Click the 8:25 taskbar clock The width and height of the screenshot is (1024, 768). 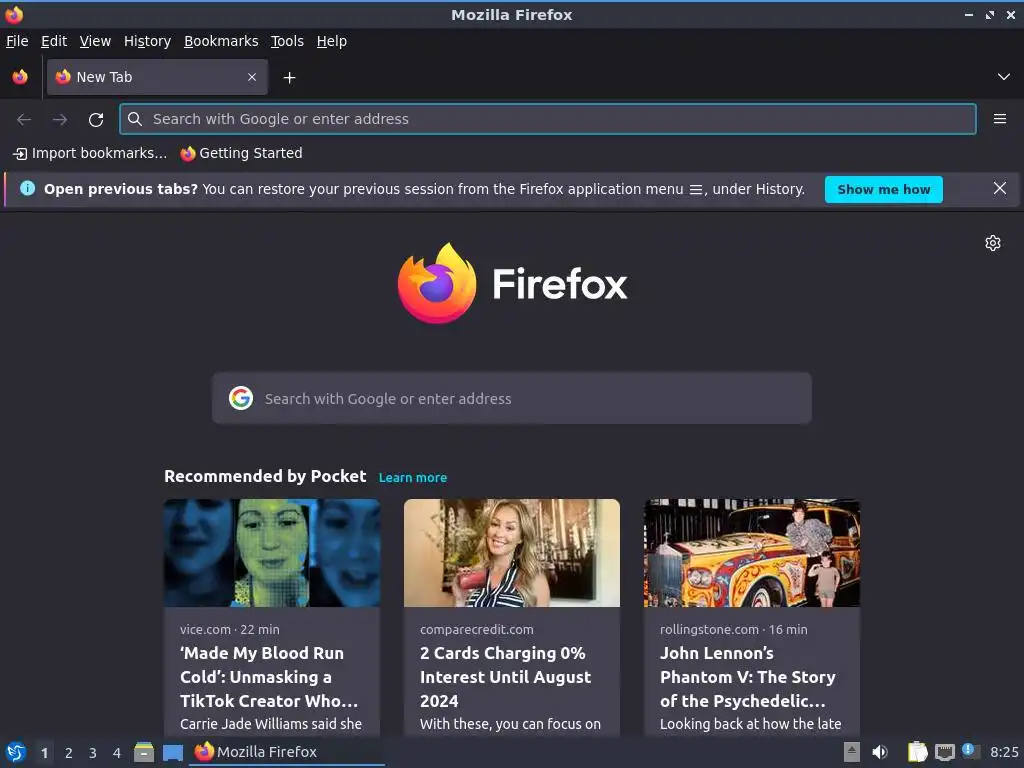click(1004, 752)
